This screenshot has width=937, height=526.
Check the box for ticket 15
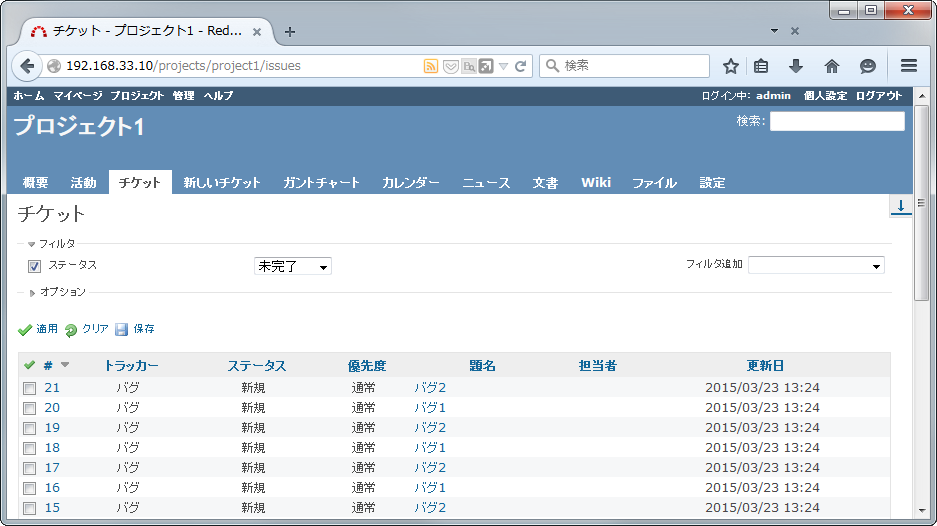[29, 509]
